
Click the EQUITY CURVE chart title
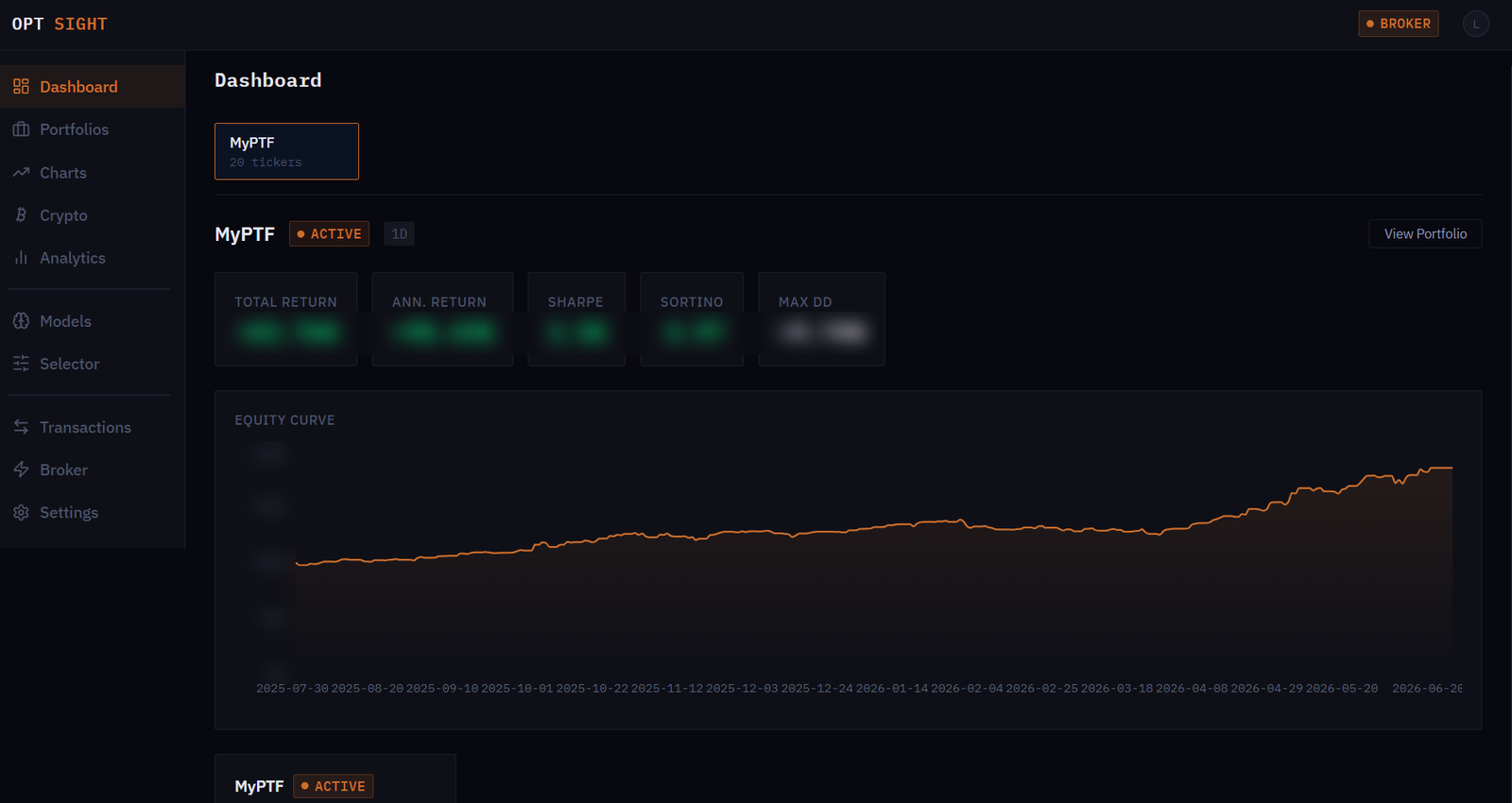tap(284, 420)
